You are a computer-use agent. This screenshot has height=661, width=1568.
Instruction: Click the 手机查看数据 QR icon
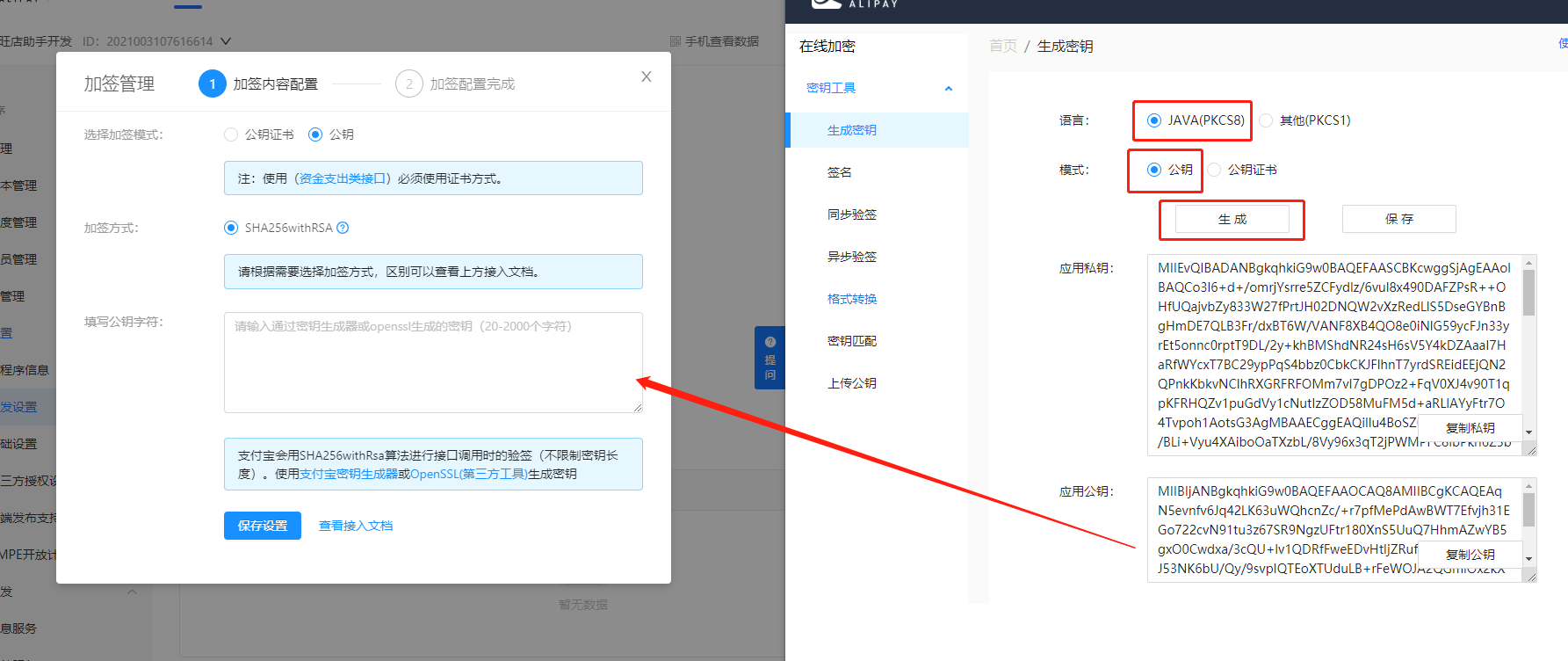coord(676,41)
